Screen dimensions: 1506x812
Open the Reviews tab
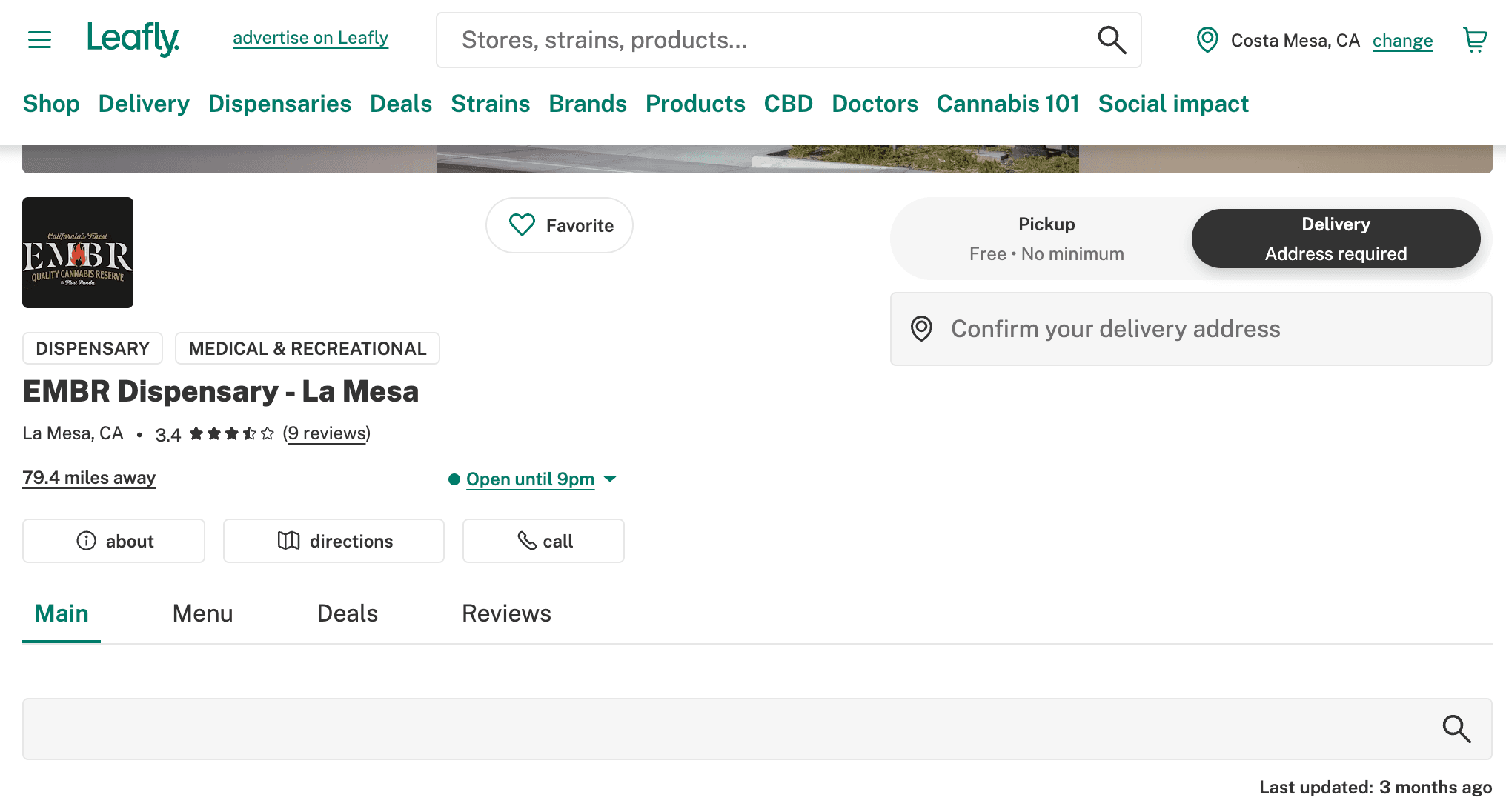point(506,613)
